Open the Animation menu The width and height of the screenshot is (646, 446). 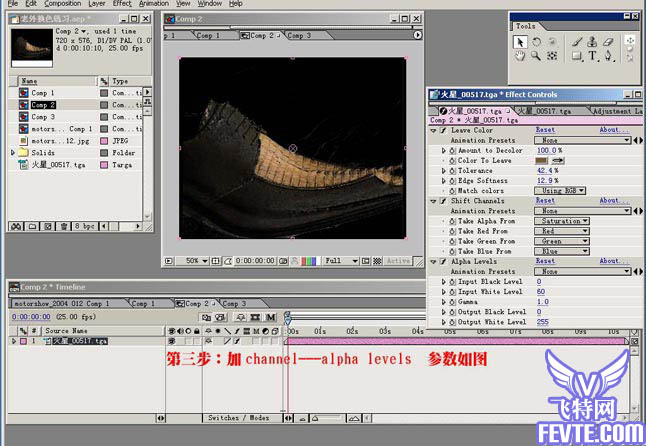154,4
